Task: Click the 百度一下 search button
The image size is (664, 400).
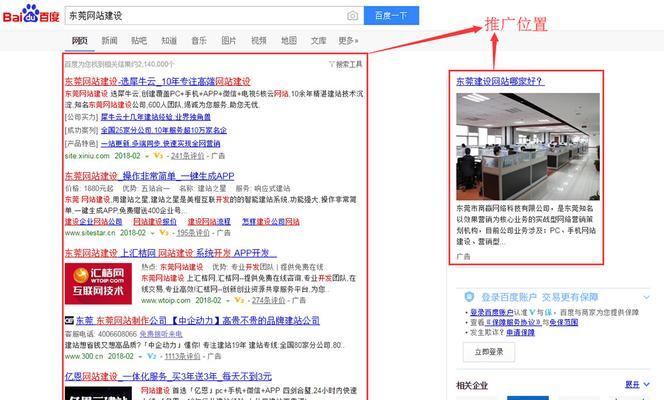Action: click(x=391, y=16)
